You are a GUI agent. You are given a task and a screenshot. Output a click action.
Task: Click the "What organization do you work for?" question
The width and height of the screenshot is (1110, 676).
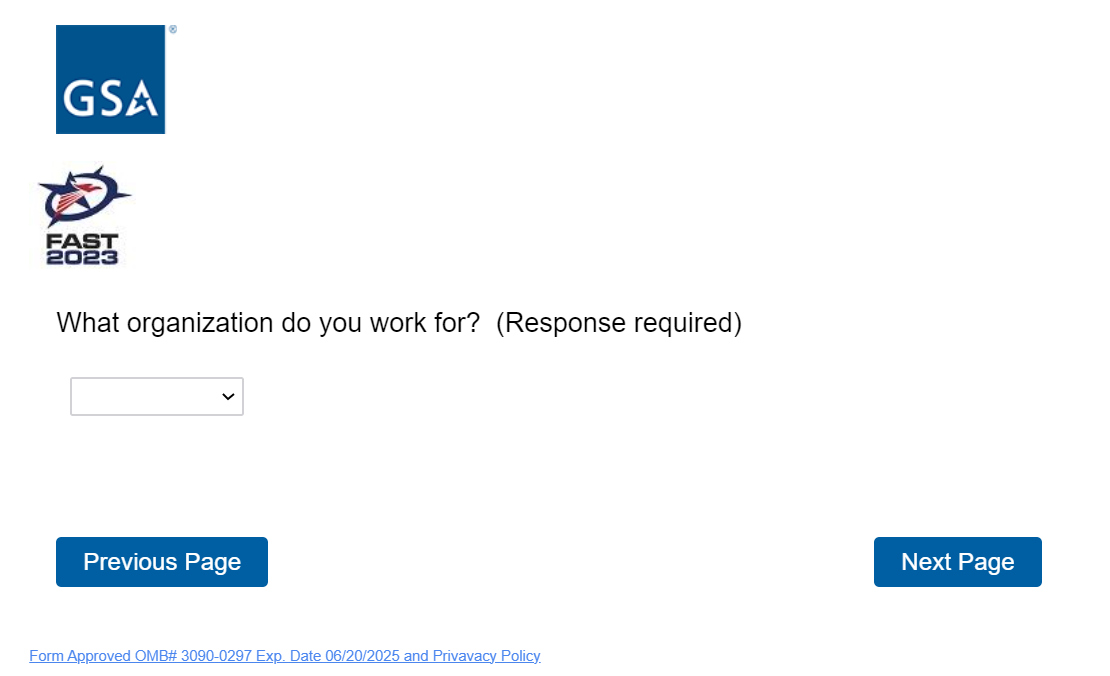tap(268, 323)
